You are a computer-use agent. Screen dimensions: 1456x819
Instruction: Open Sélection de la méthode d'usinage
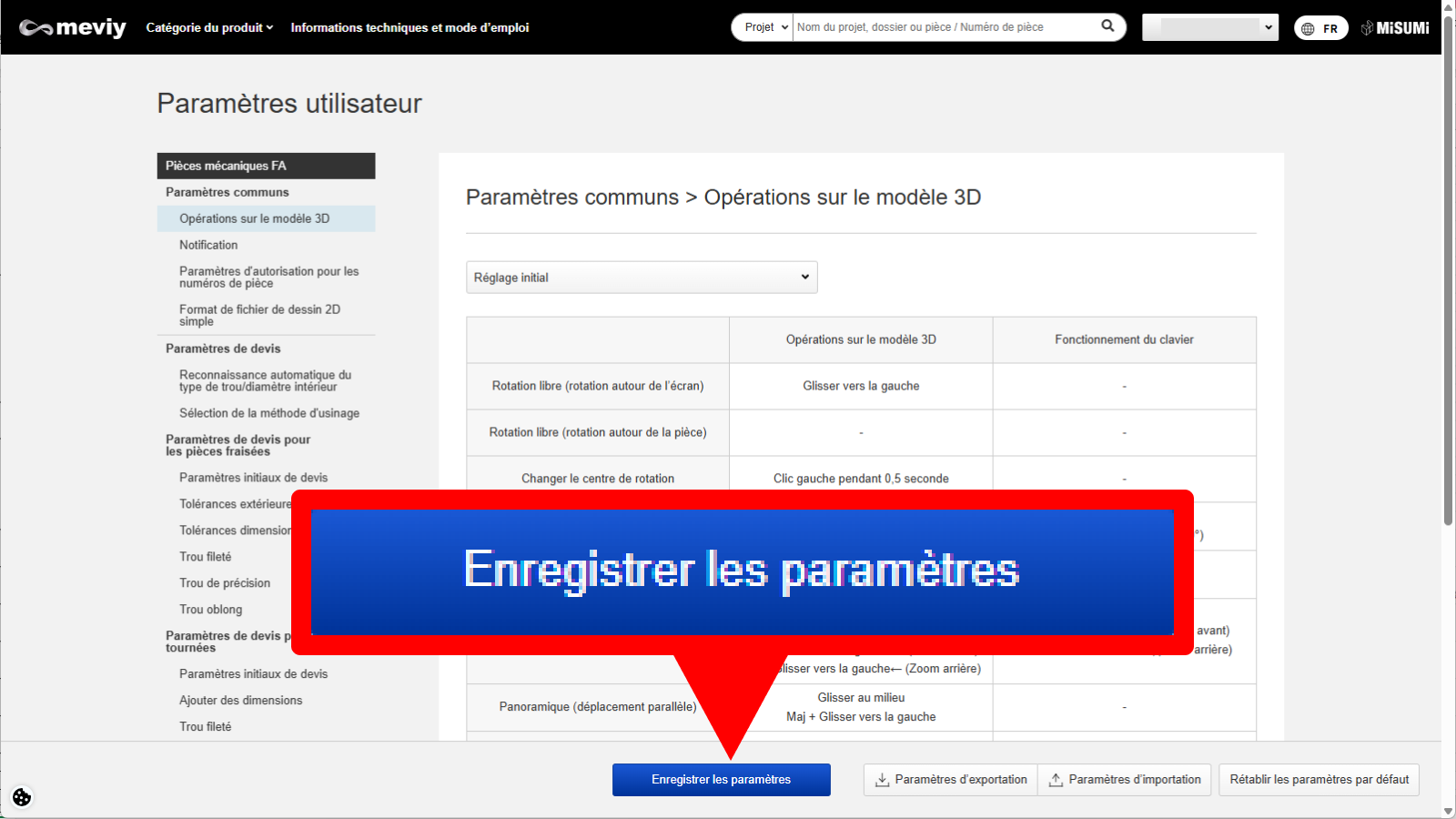point(268,413)
